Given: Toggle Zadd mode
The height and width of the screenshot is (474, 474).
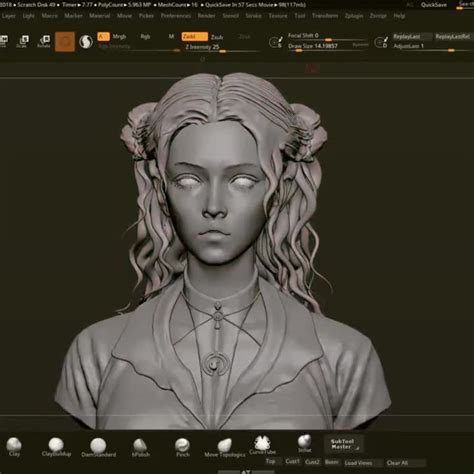Looking at the screenshot, I should tap(195, 36).
